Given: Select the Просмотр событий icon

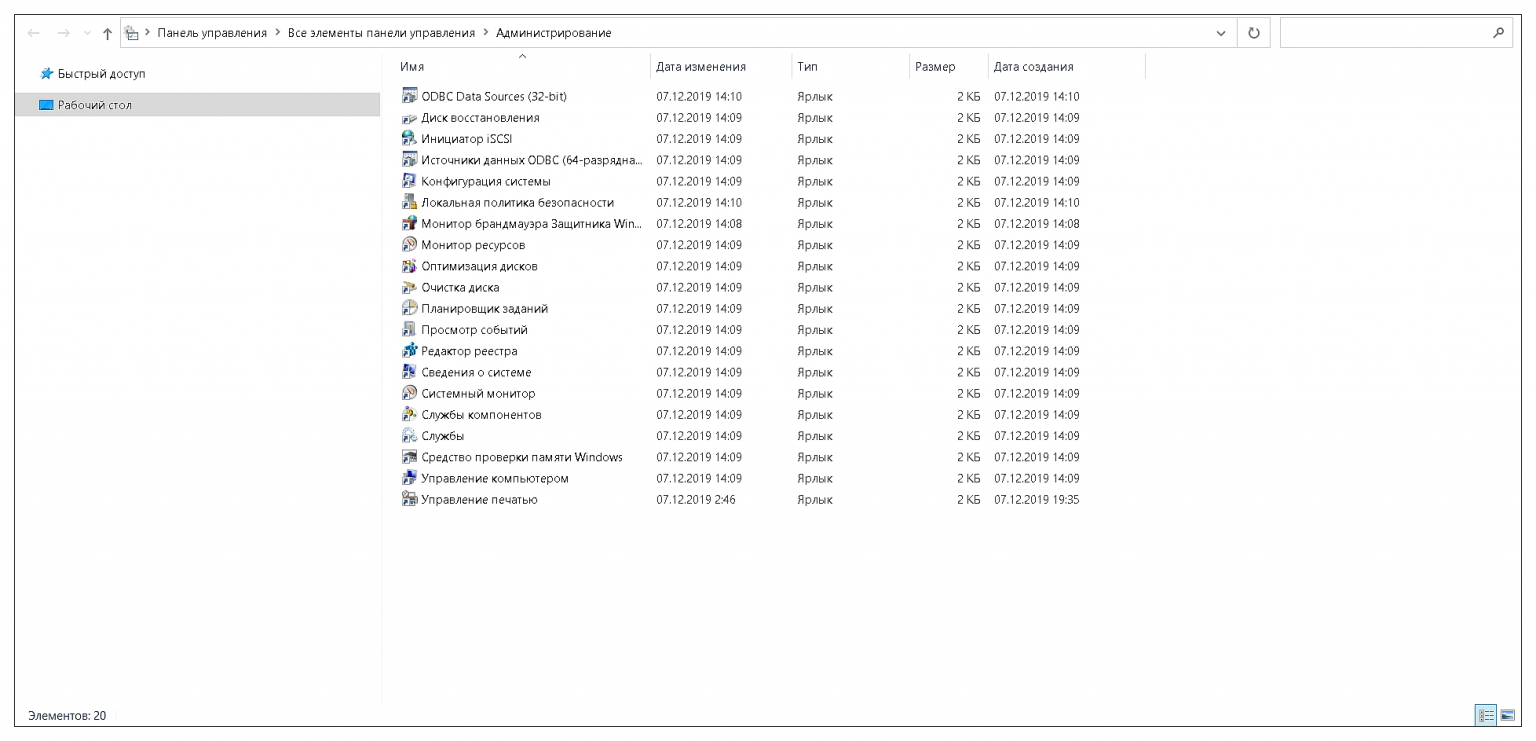Looking at the screenshot, I should tap(408, 330).
